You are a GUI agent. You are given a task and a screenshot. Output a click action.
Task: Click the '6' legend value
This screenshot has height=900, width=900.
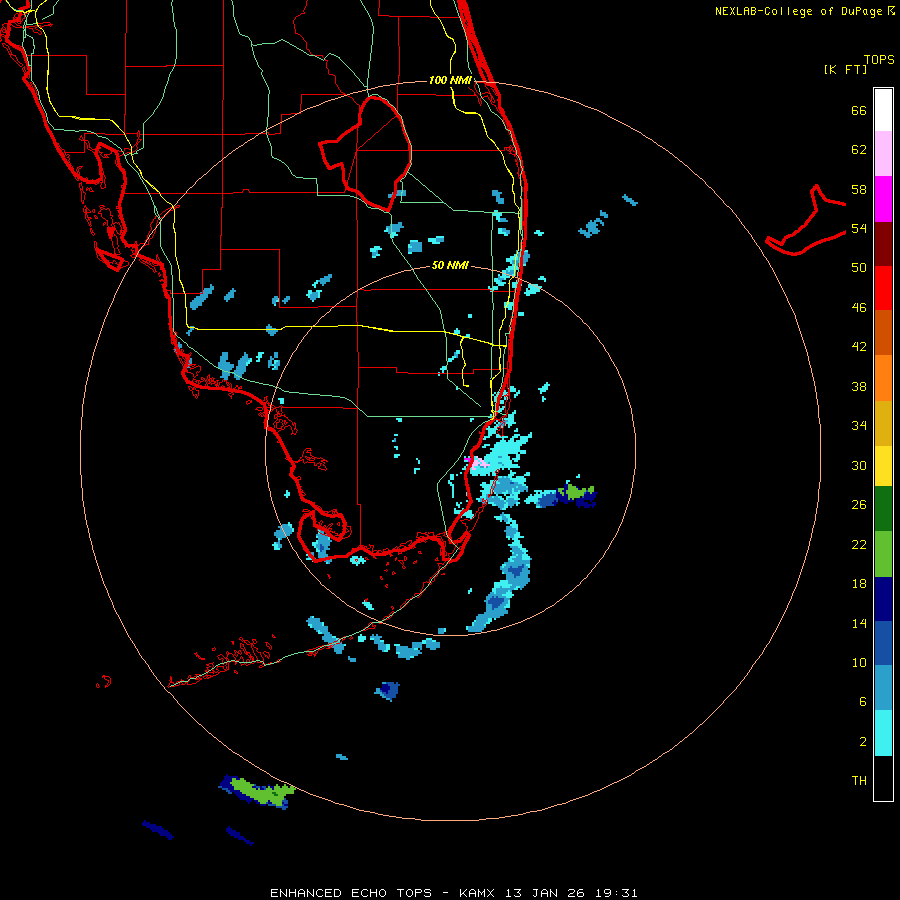(x=863, y=702)
